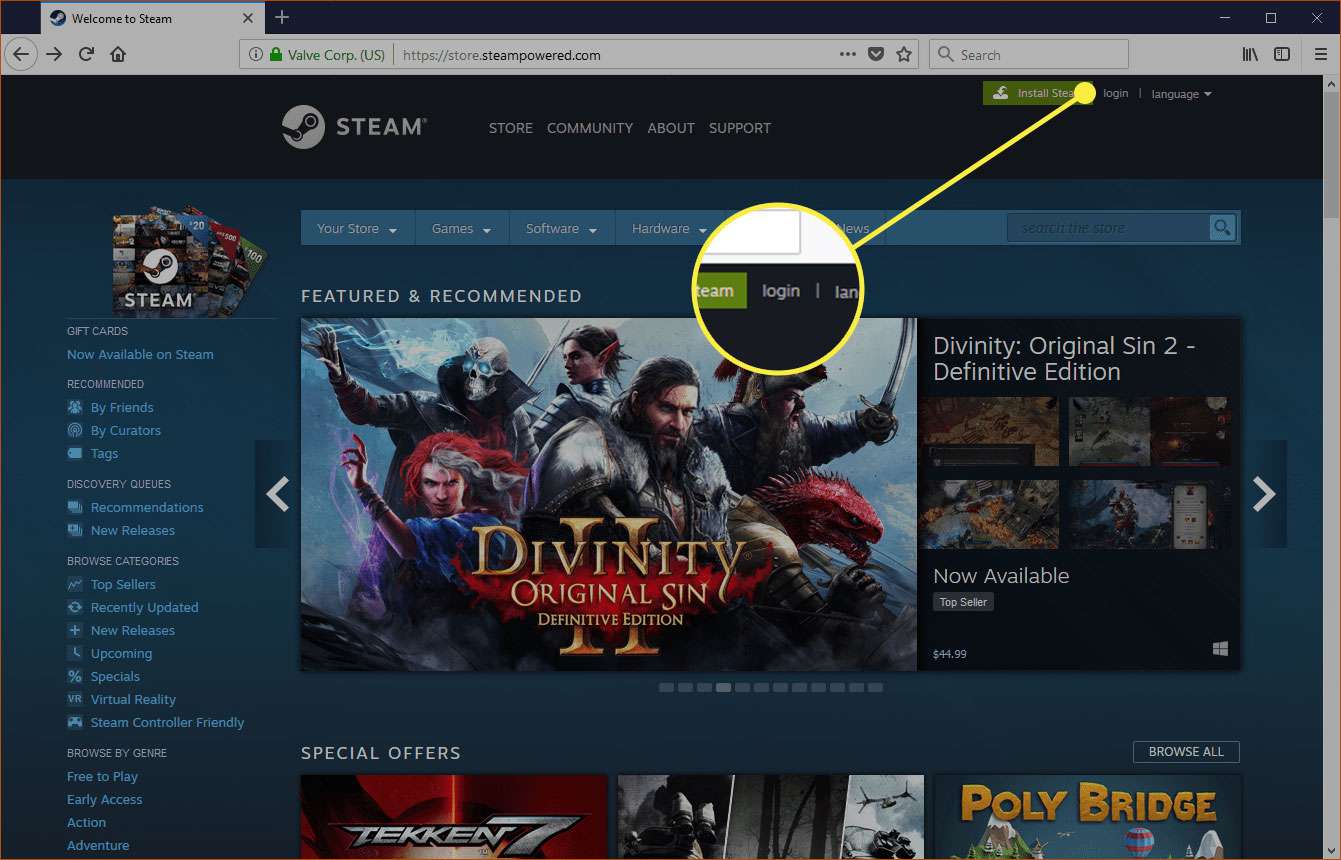1341x860 pixels.
Task: Select COMMUNITY in the navigation menu
Action: click(589, 128)
